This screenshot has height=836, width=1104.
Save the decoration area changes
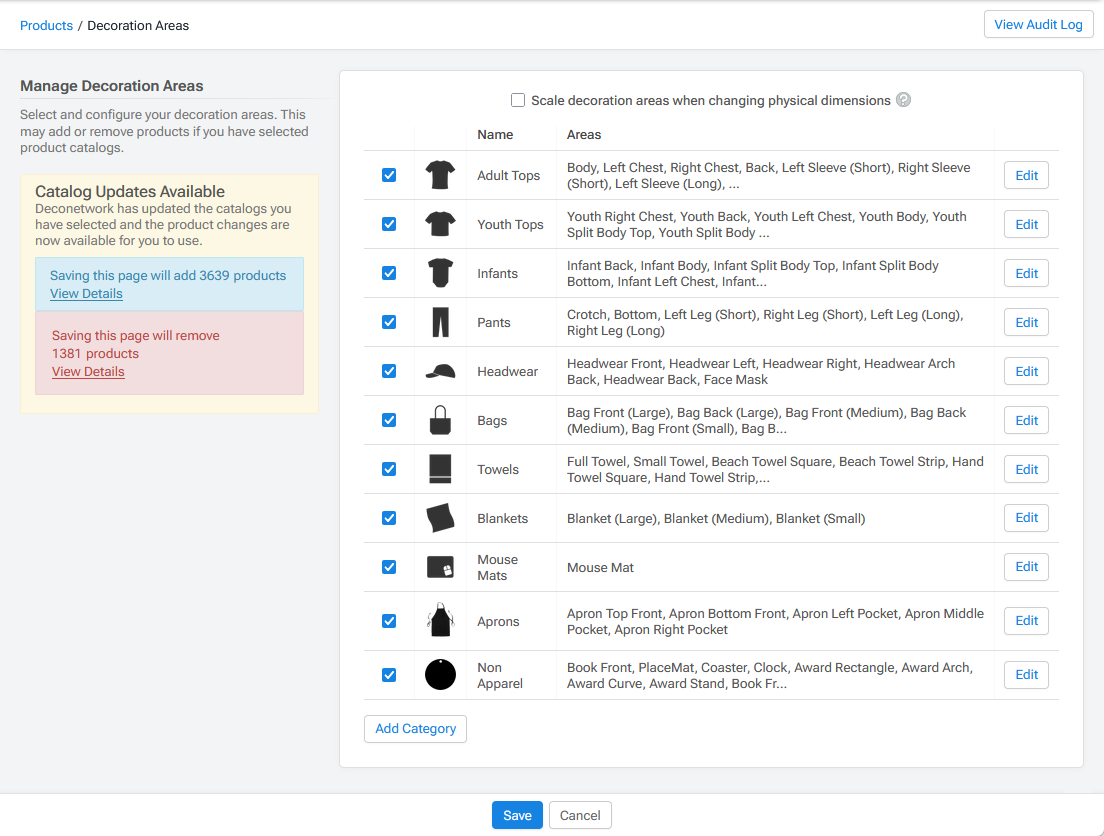[517, 815]
